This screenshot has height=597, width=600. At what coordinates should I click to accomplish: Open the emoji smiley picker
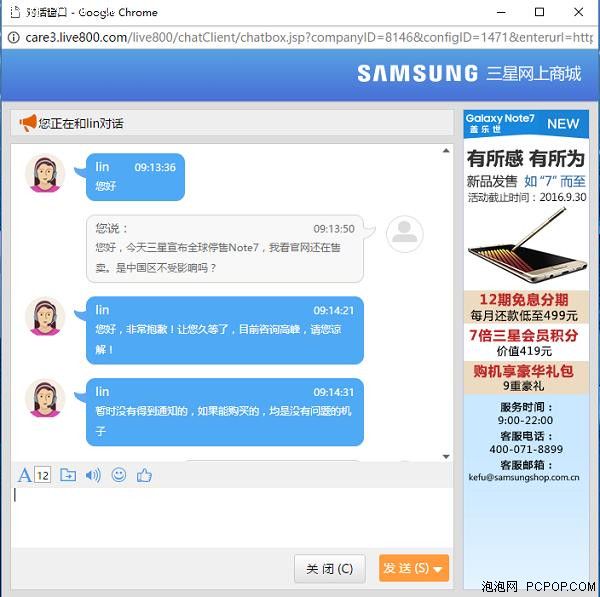(119, 475)
